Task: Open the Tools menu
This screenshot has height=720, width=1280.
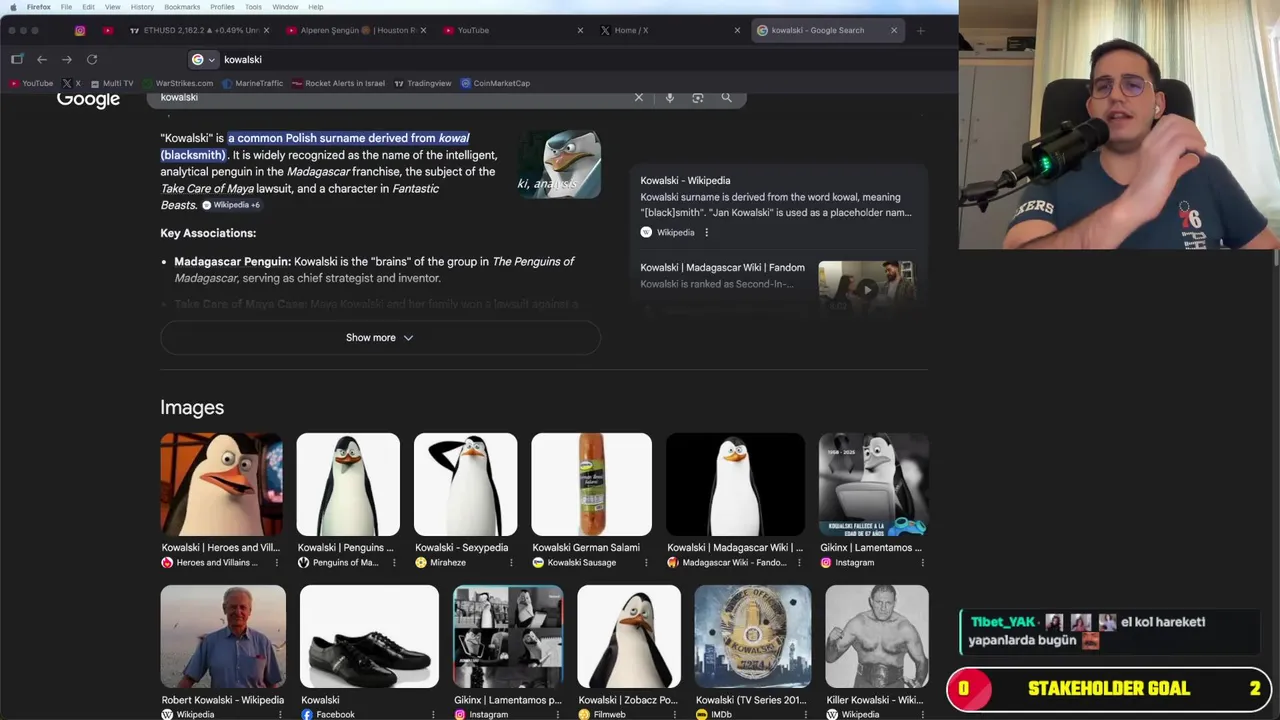Action: coord(253,7)
